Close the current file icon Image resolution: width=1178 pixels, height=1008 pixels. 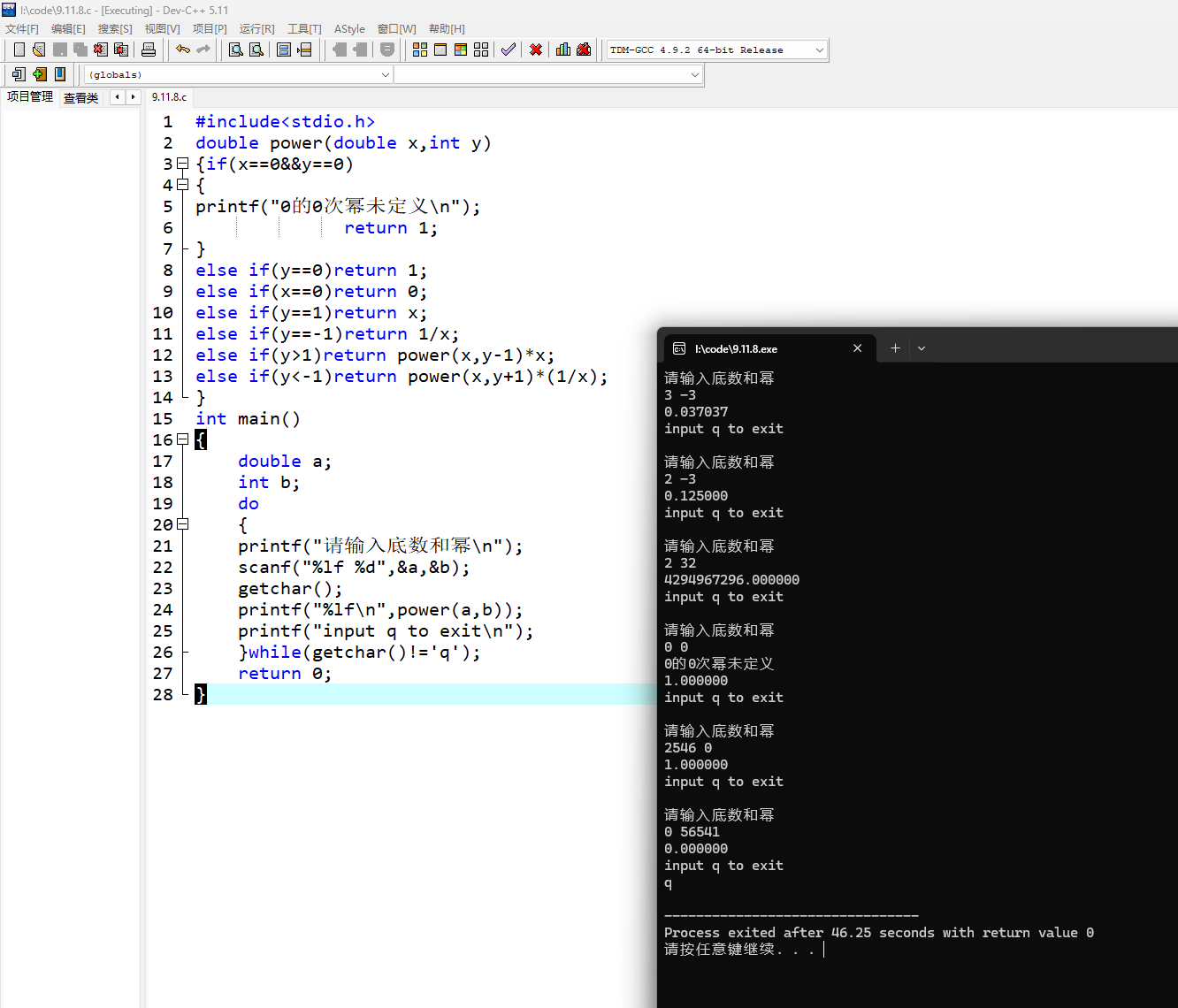click(102, 50)
